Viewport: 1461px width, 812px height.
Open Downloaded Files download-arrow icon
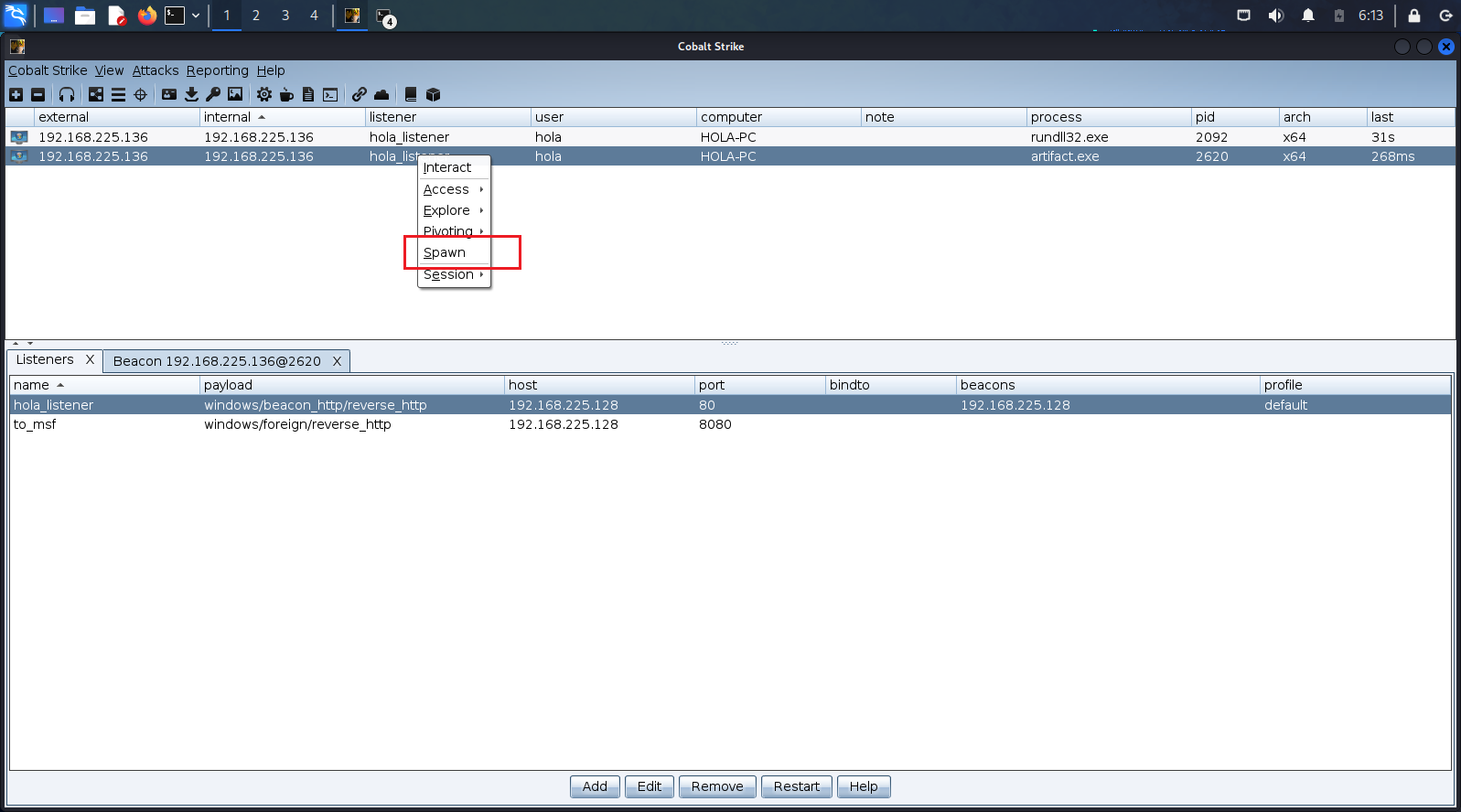pyautogui.click(x=191, y=94)
